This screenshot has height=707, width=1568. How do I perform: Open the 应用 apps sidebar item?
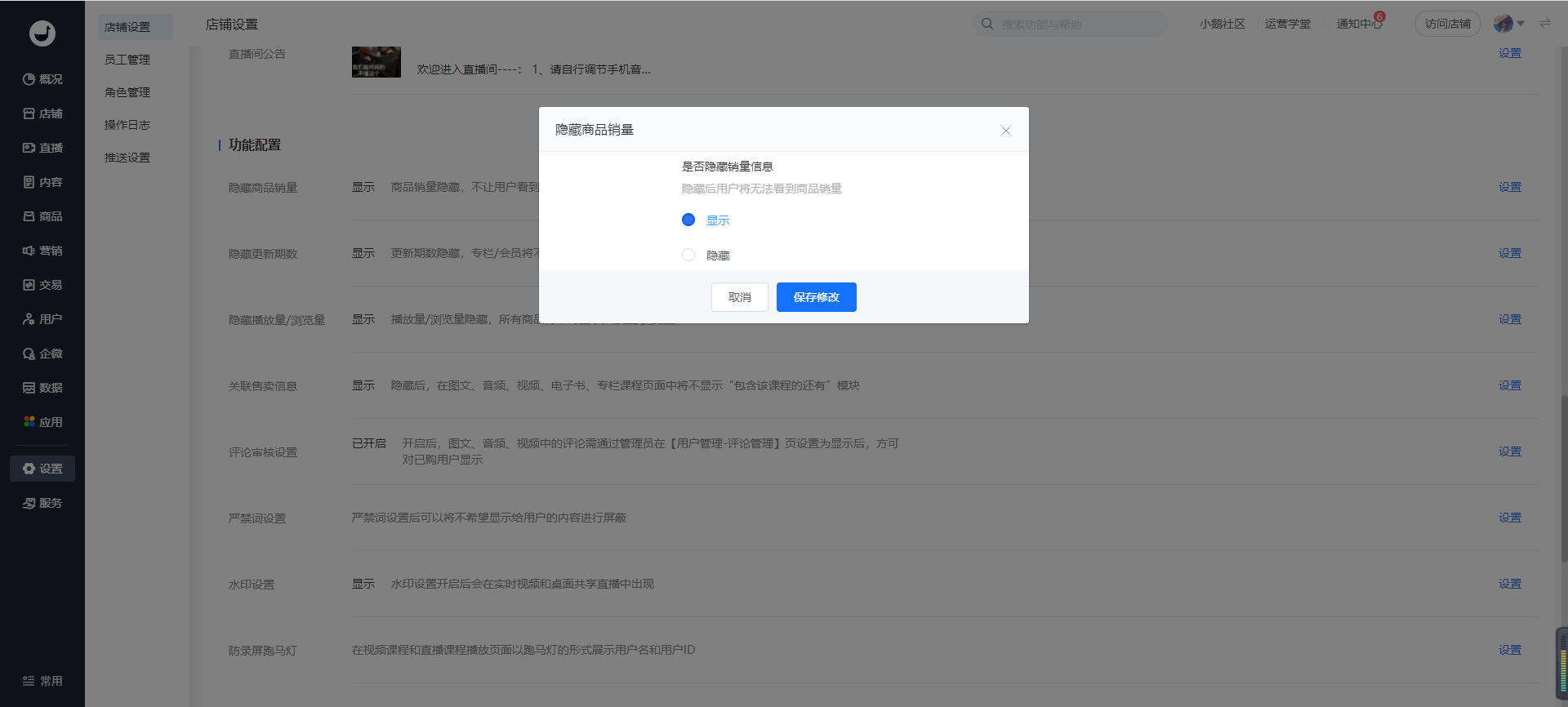(x=42, y=422)
